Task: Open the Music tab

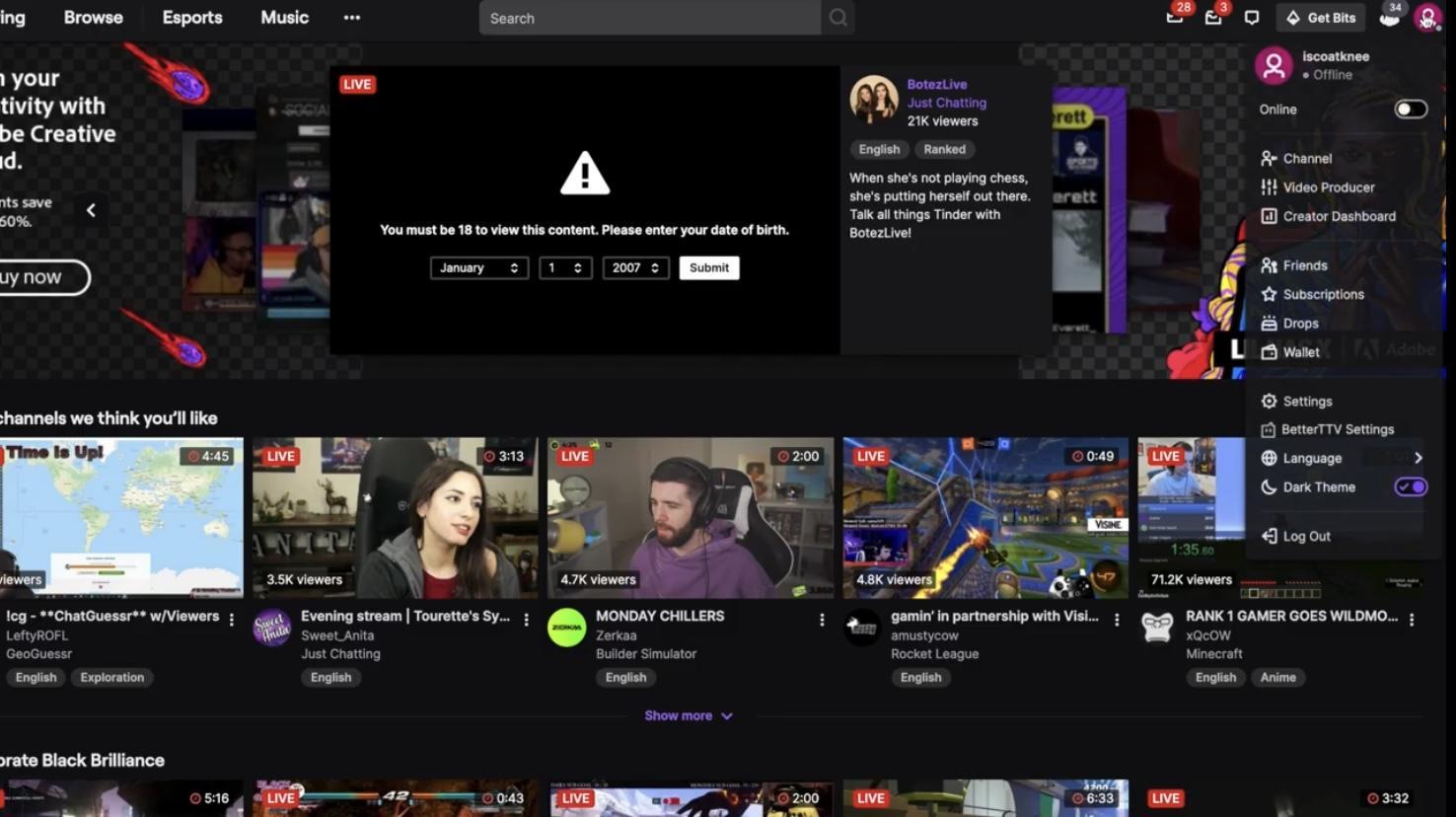Action: (284, 18)
